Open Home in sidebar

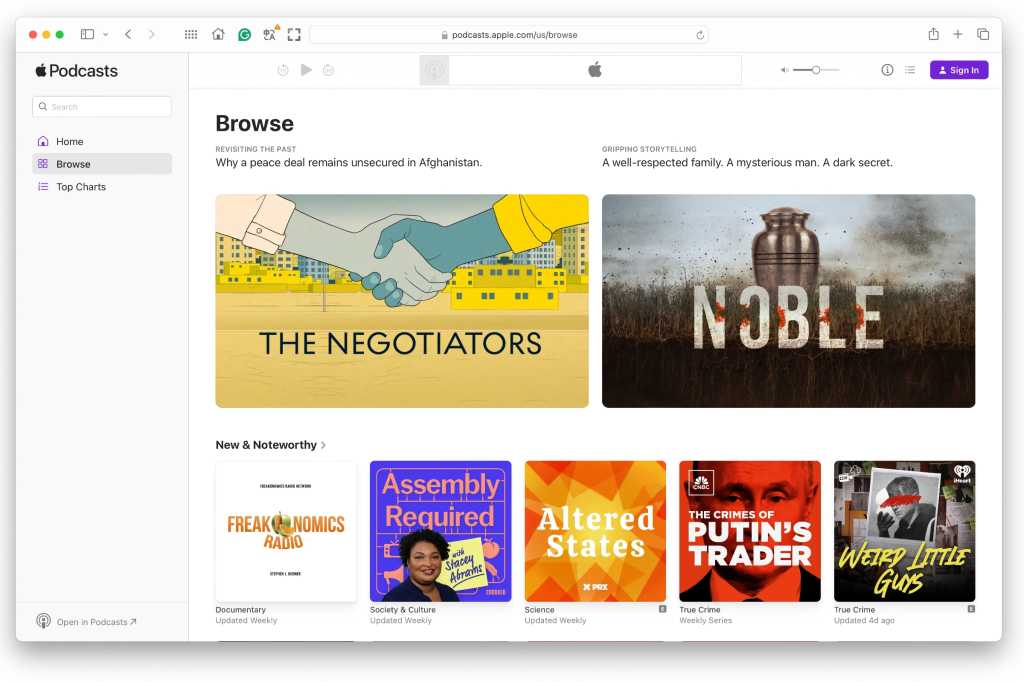102,141
